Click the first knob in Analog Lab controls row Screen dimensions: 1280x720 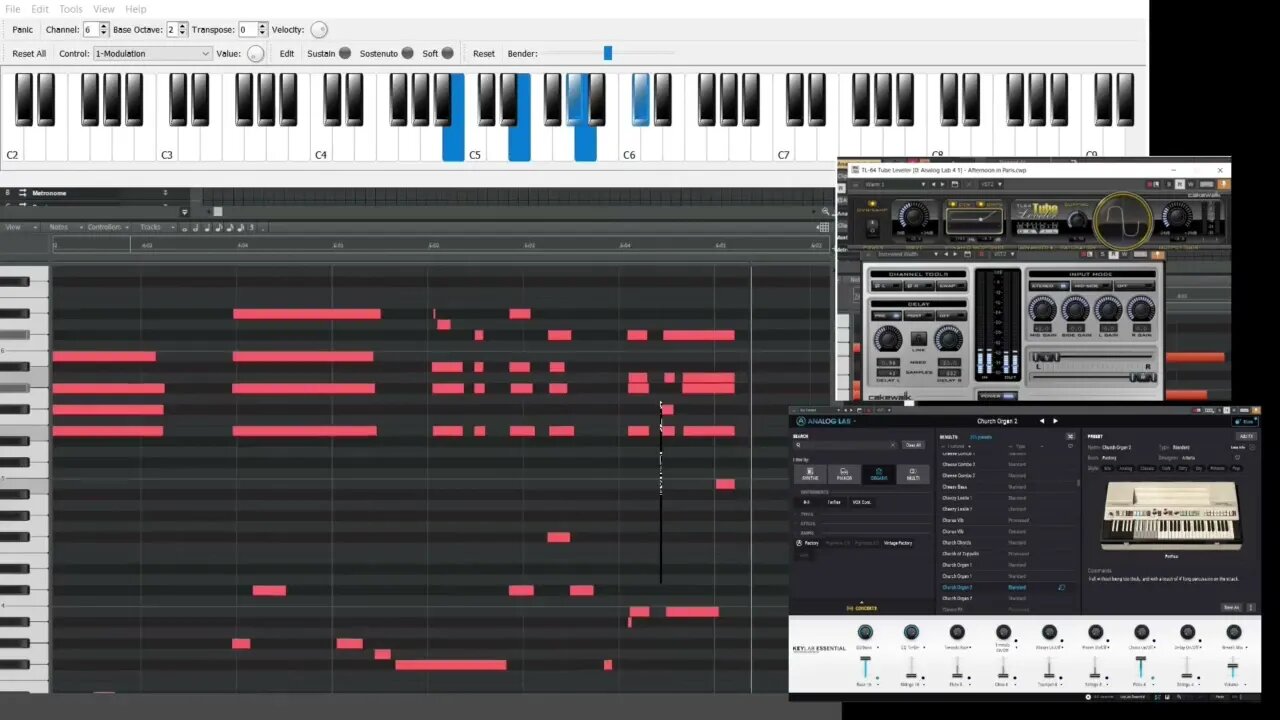(x=865, y=632)
